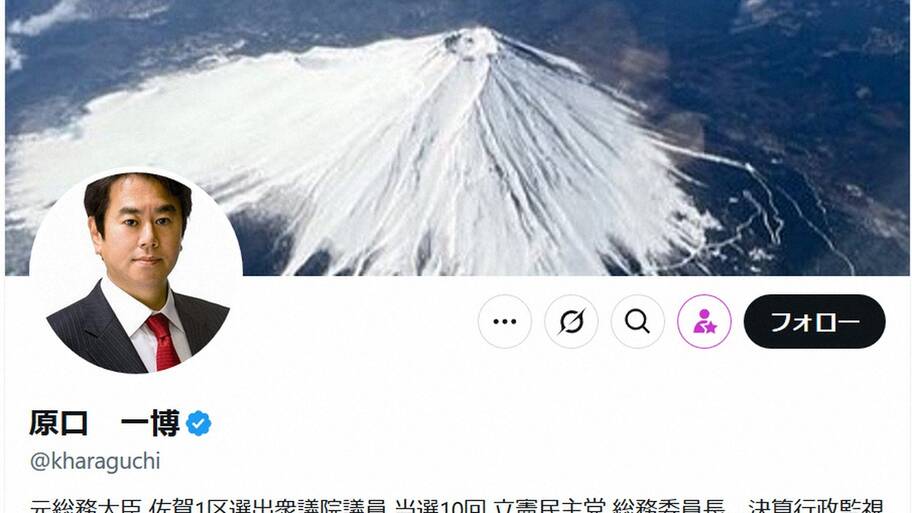
Task: Click the display name 原口 一博
Action: 105,423
